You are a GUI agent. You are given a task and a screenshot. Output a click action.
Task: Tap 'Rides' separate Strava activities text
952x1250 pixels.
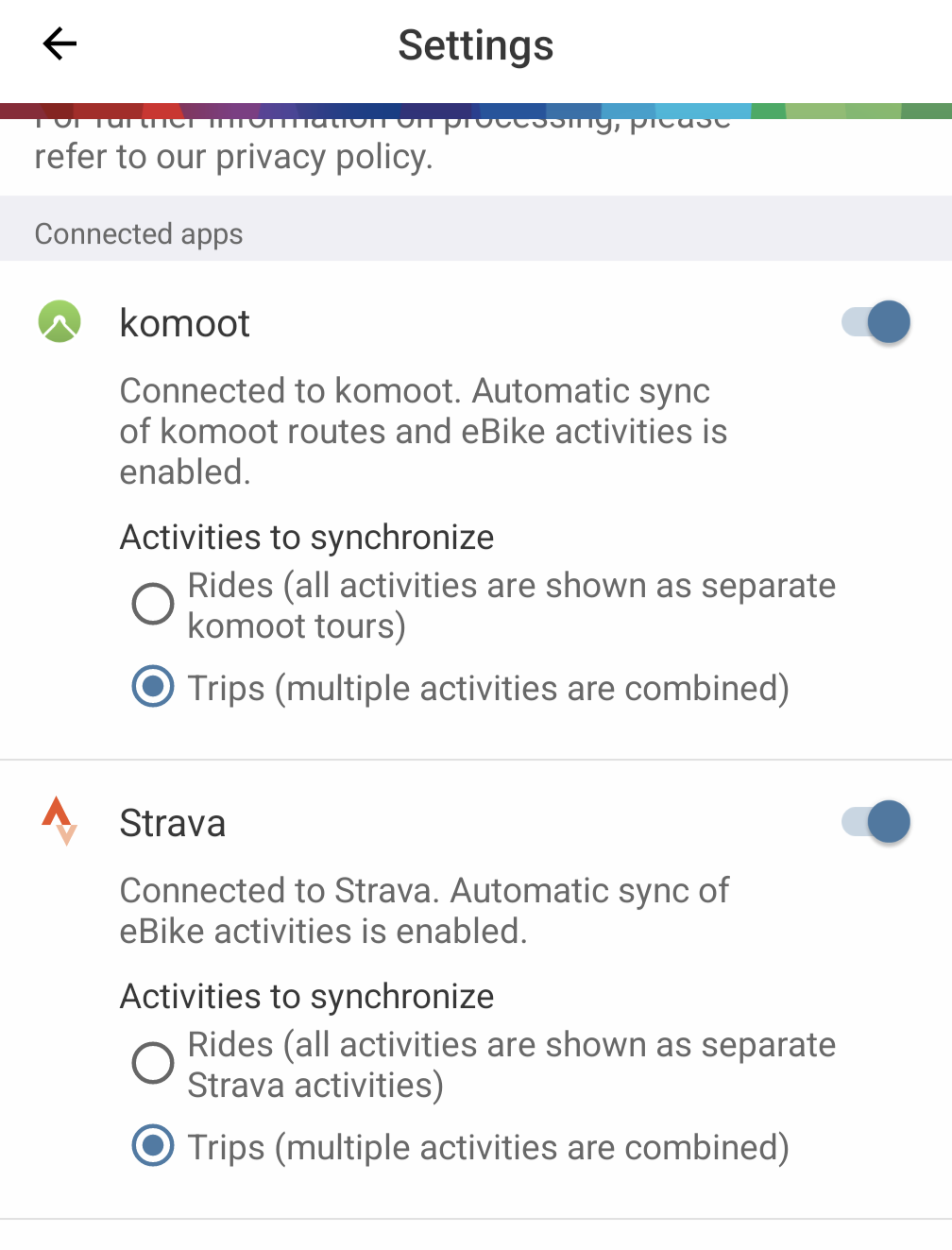(510, 1065)
